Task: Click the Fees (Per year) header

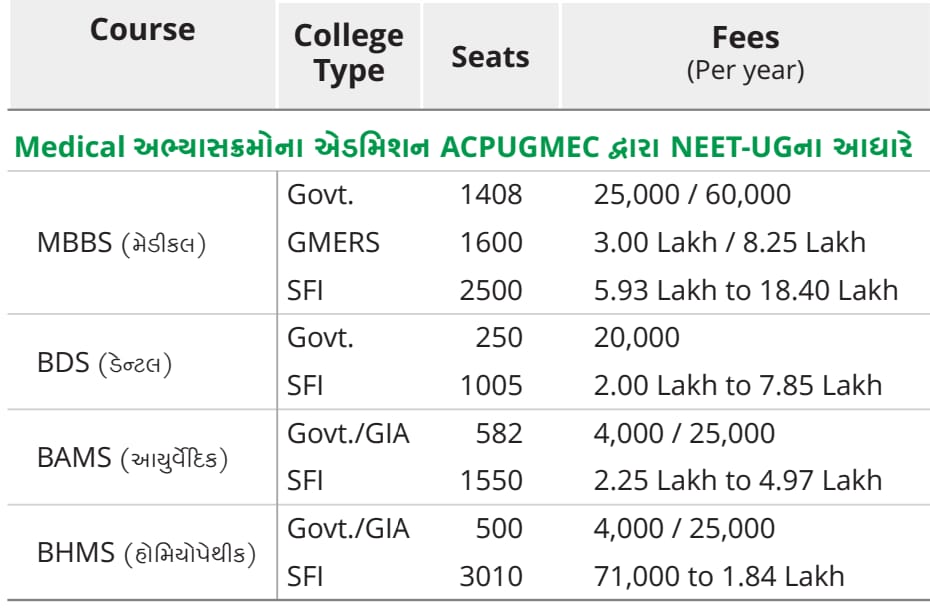Action: (x=746, y=53)
